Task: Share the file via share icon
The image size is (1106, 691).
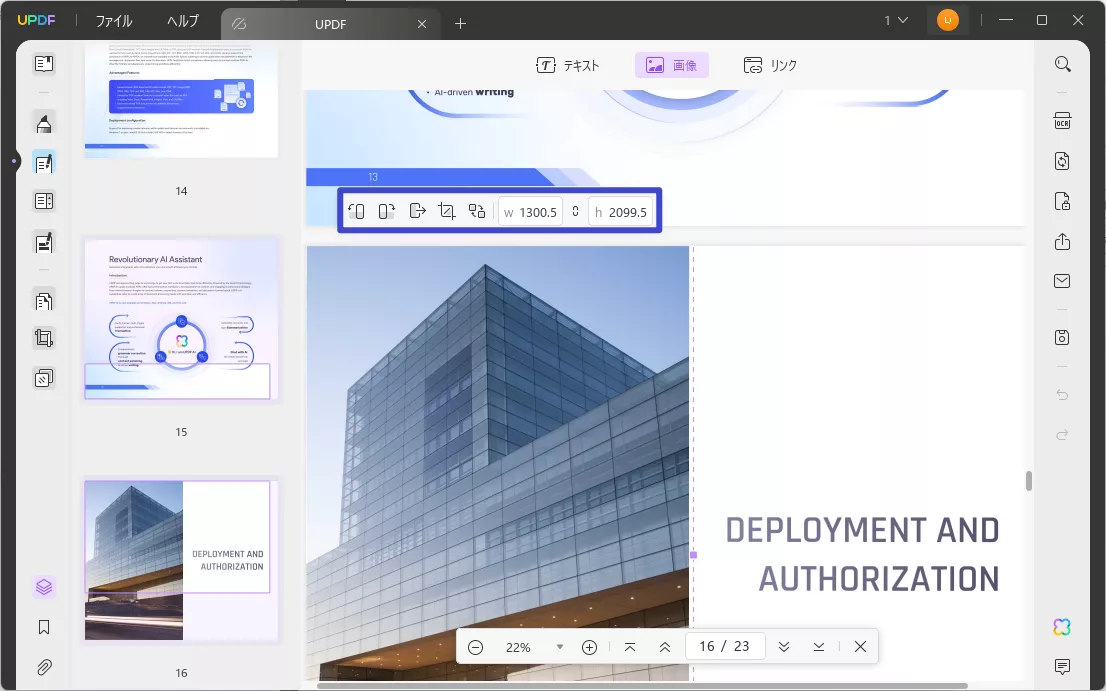Action: point(1062,242)
